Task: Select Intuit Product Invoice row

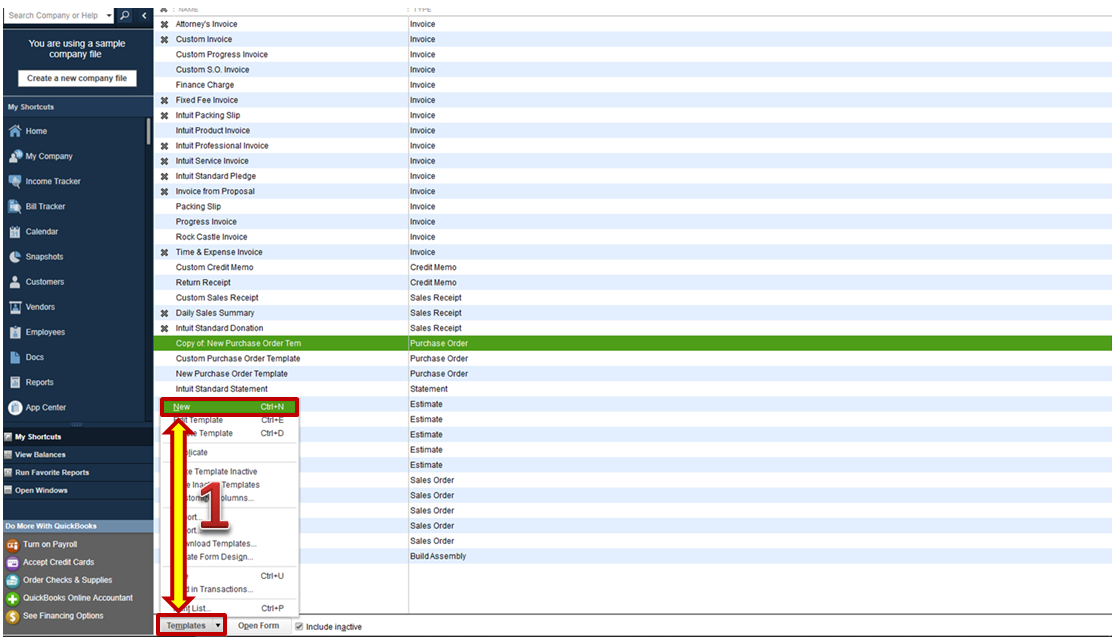Action: coord(633,130)
